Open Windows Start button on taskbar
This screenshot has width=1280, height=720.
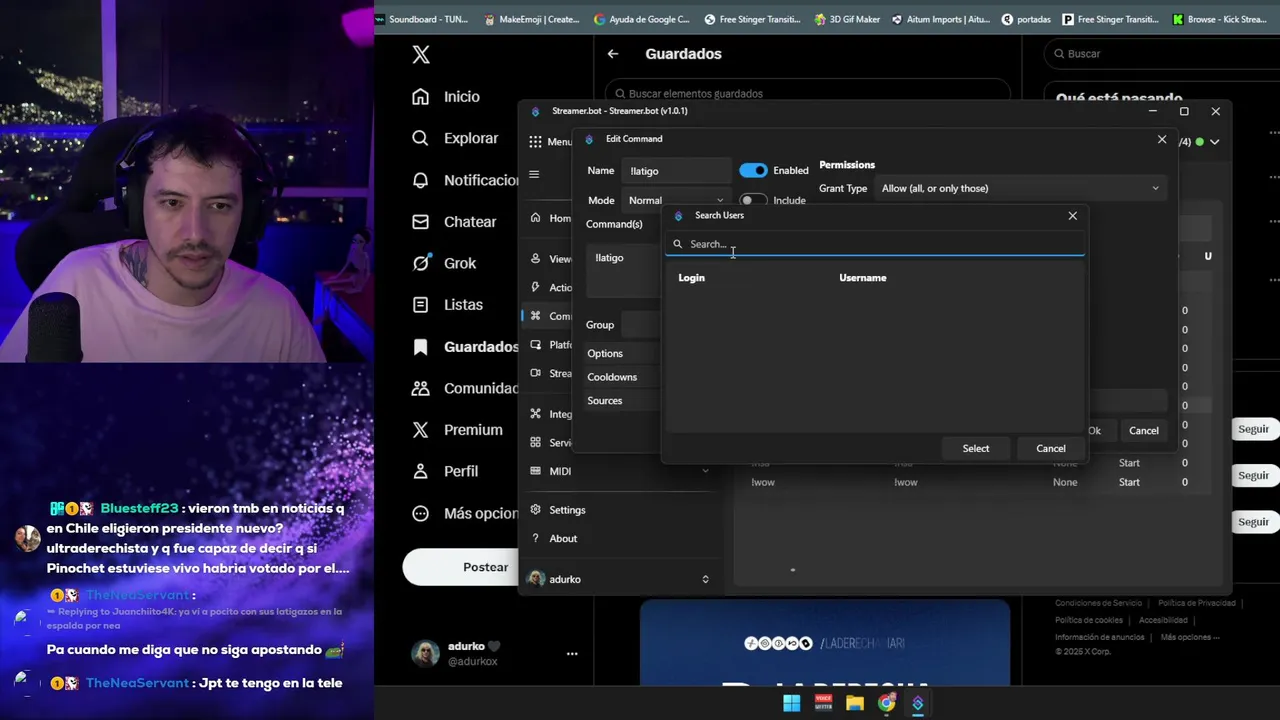click(x=791, y=703)
